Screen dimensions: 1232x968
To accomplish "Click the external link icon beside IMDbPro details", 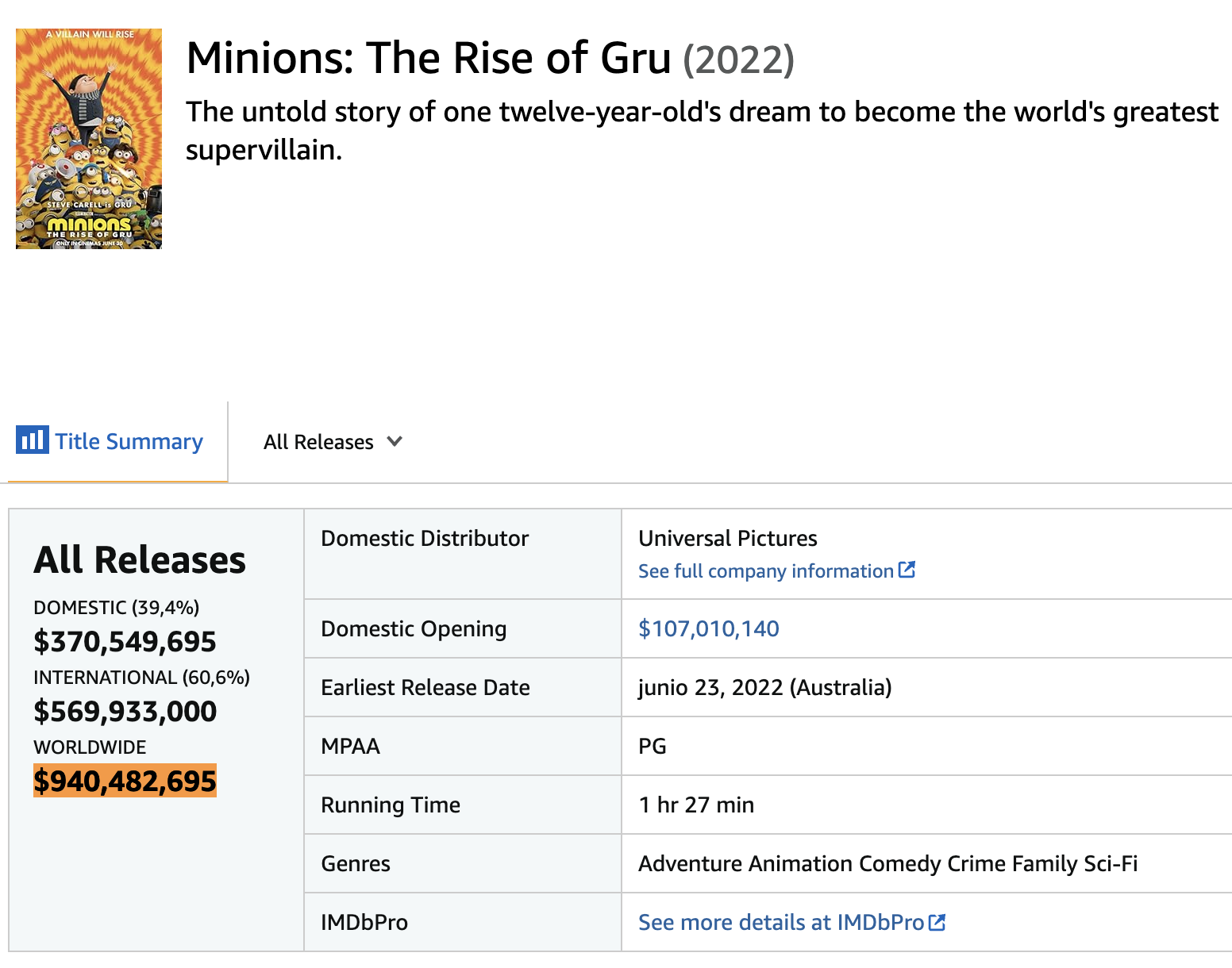I will pyautogui.click(x=937, y=922).
